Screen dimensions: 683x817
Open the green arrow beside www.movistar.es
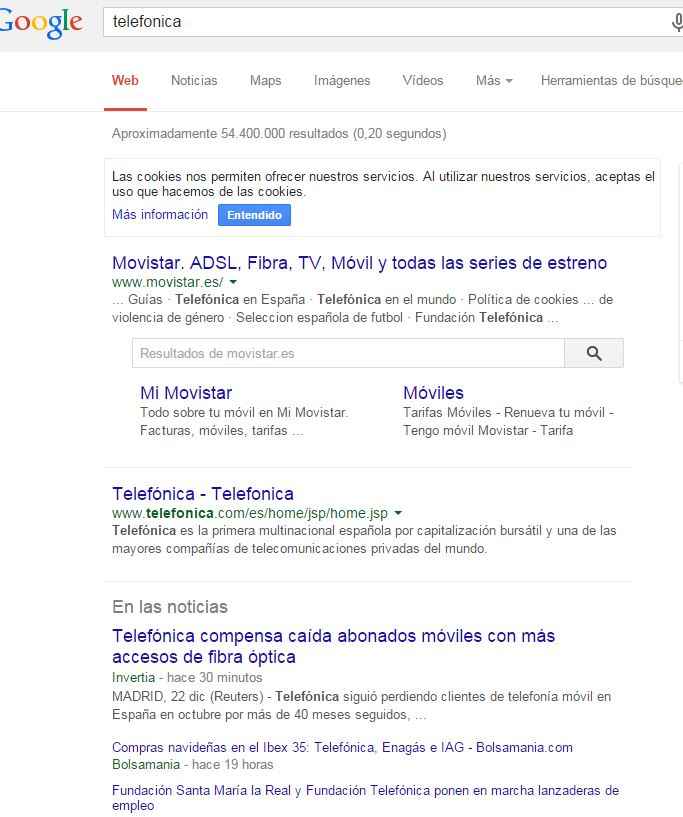click(233, 283)
